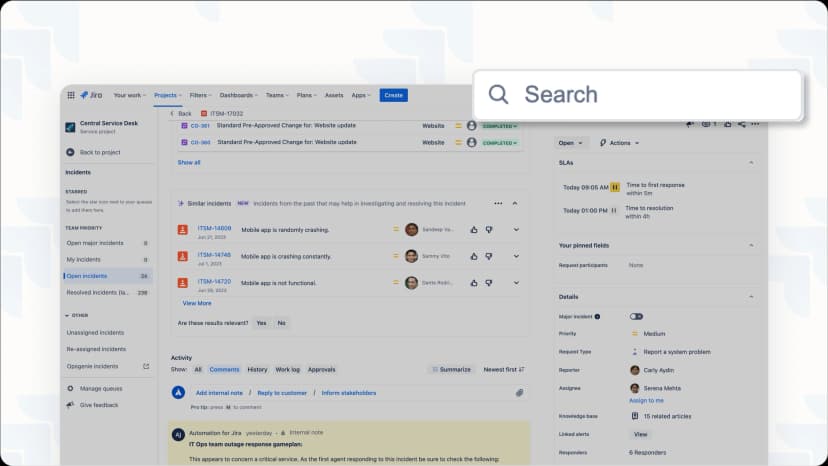Image resolution: width=828 pixels, height=466 pixels.
Task: Show All activity
Action: pos(198,369)
